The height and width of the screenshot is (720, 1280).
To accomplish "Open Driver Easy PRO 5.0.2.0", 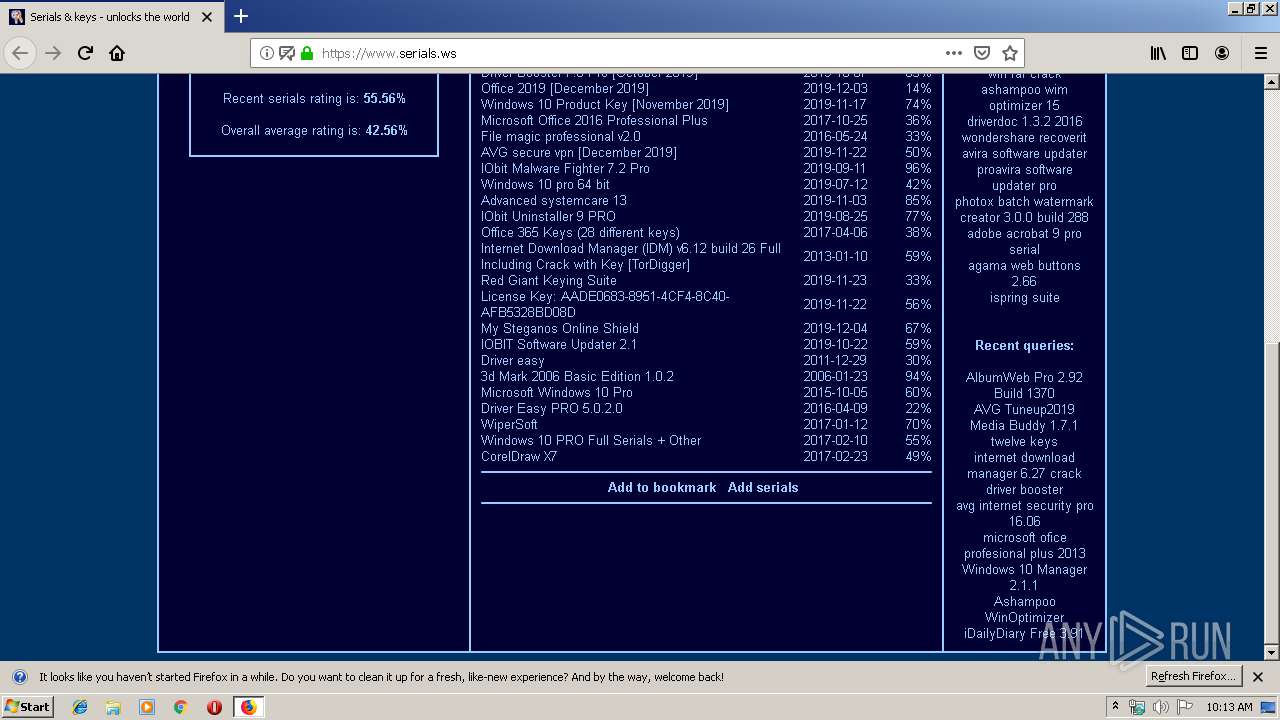I will coord(552,408).
